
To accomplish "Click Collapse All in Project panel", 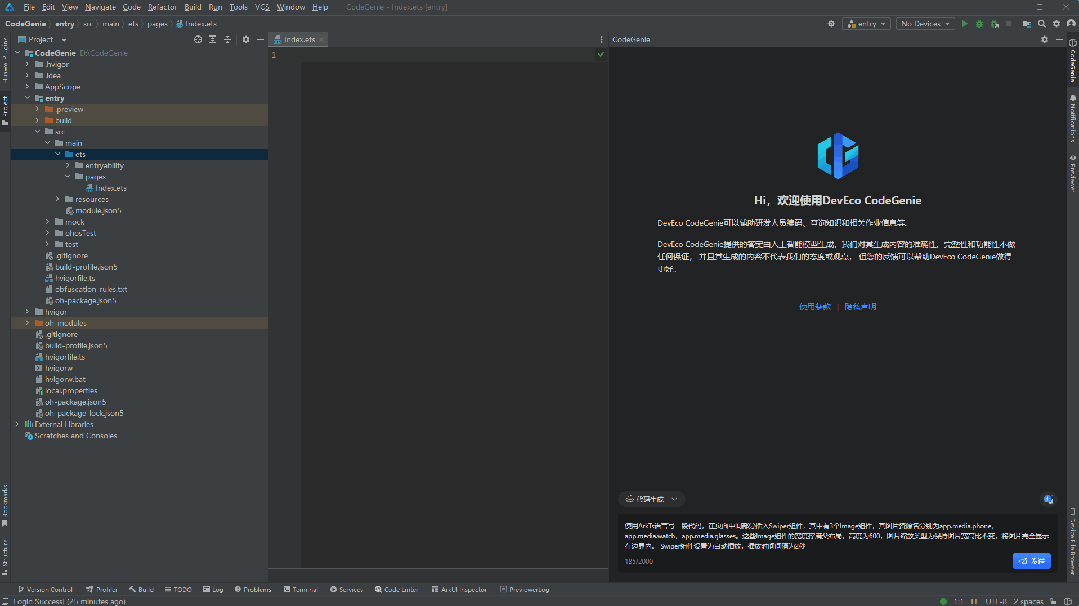I will tap(227, 39).
